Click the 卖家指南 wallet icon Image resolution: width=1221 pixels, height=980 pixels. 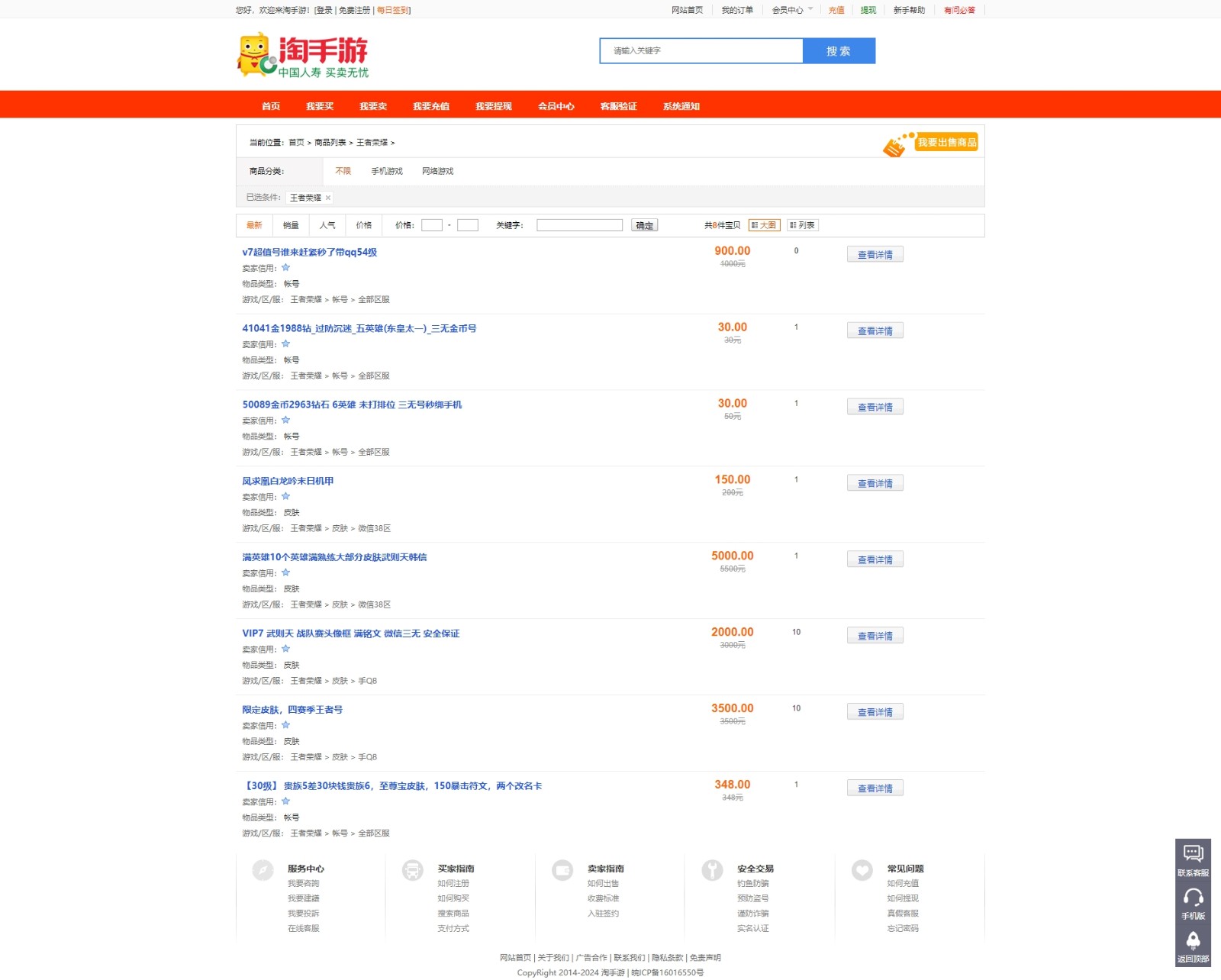[562, 870]
